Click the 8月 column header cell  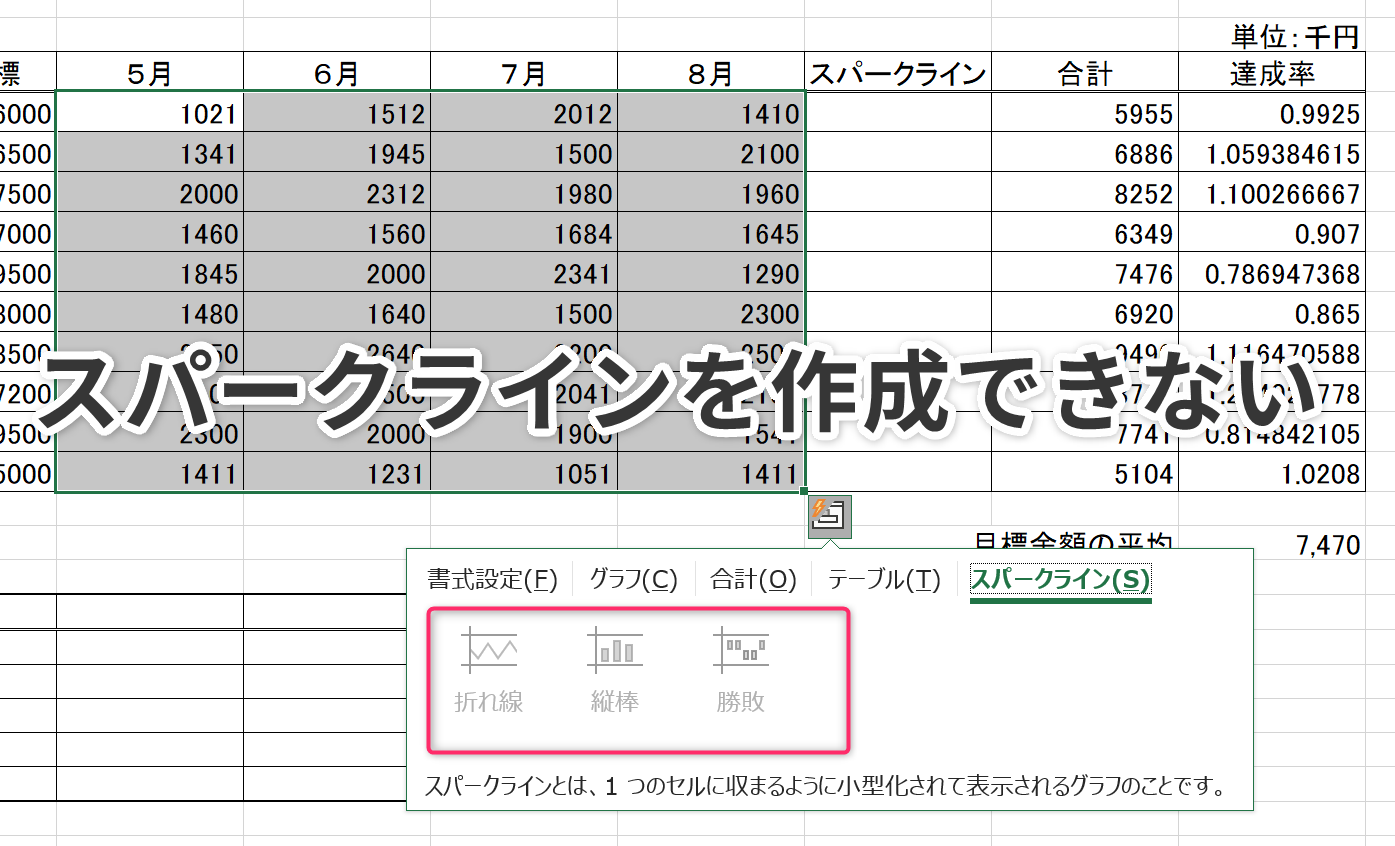click(711, 72)
